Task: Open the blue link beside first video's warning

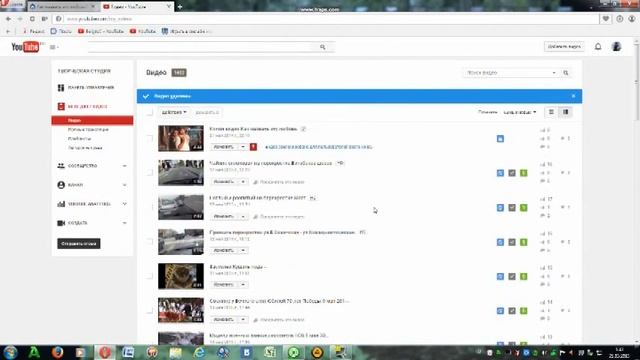Action: tap(319, 147)
